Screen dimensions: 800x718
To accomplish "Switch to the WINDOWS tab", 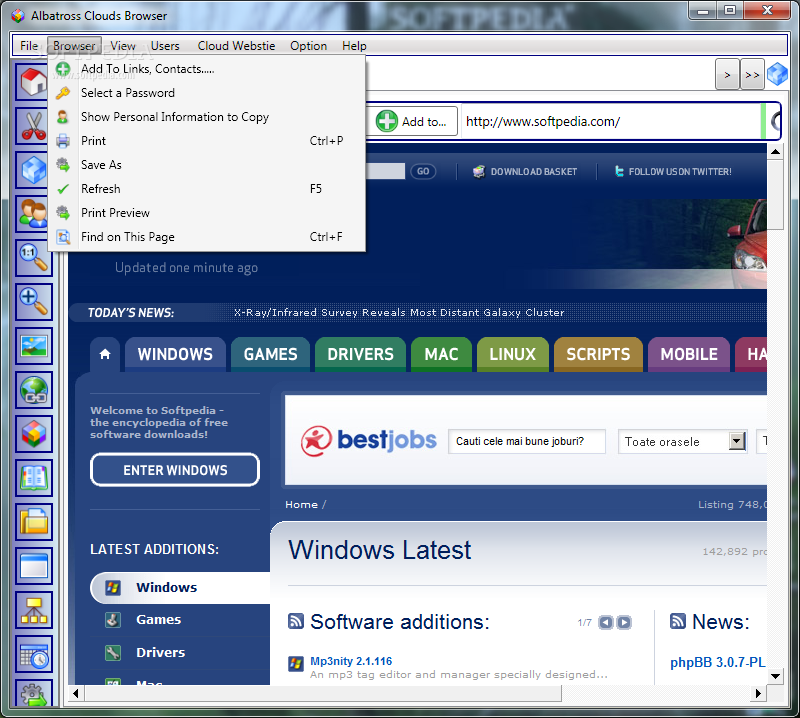I will pos(175,354).
